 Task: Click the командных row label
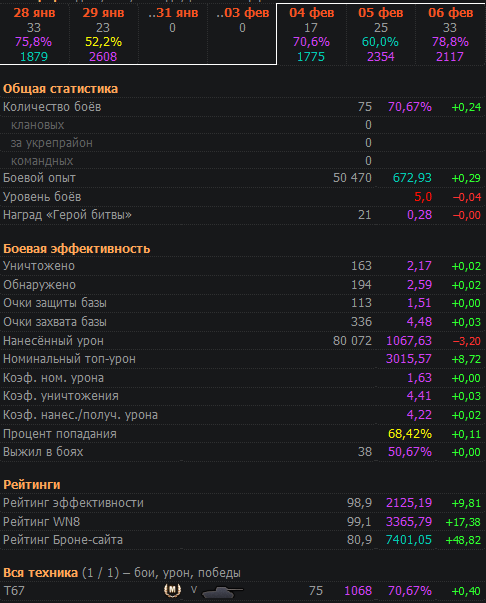42,161
